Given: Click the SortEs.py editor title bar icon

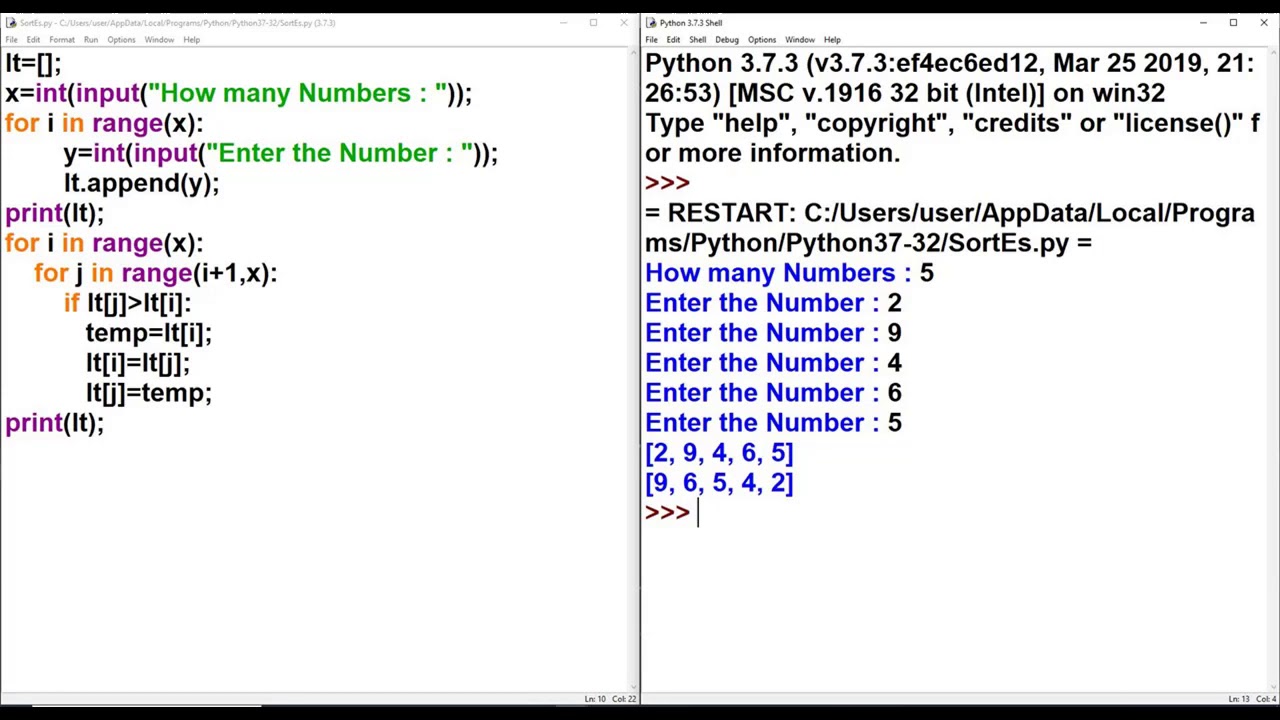Looking at the screenshot, I should coord(11,22).
